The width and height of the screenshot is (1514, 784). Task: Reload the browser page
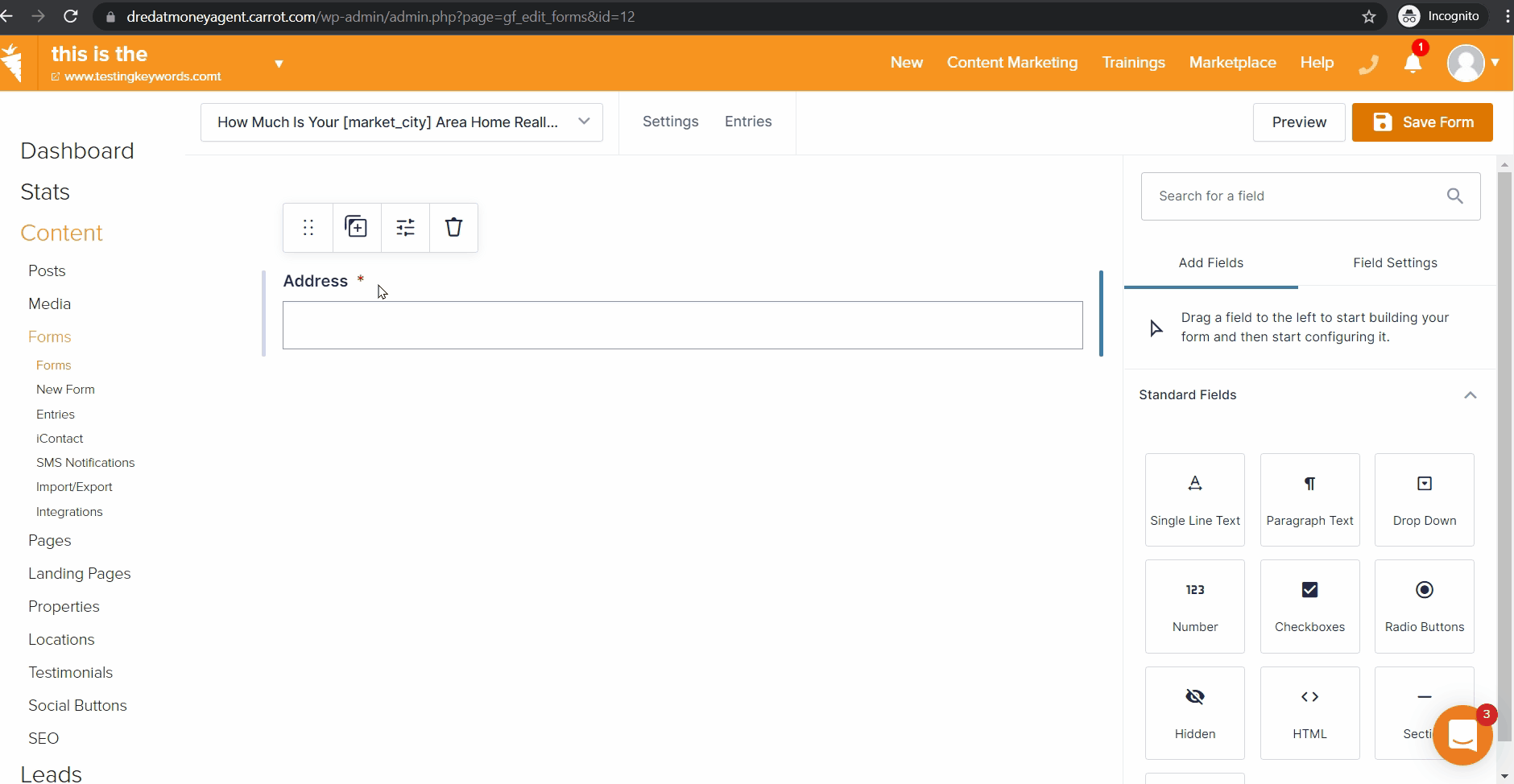click(71, 16)
